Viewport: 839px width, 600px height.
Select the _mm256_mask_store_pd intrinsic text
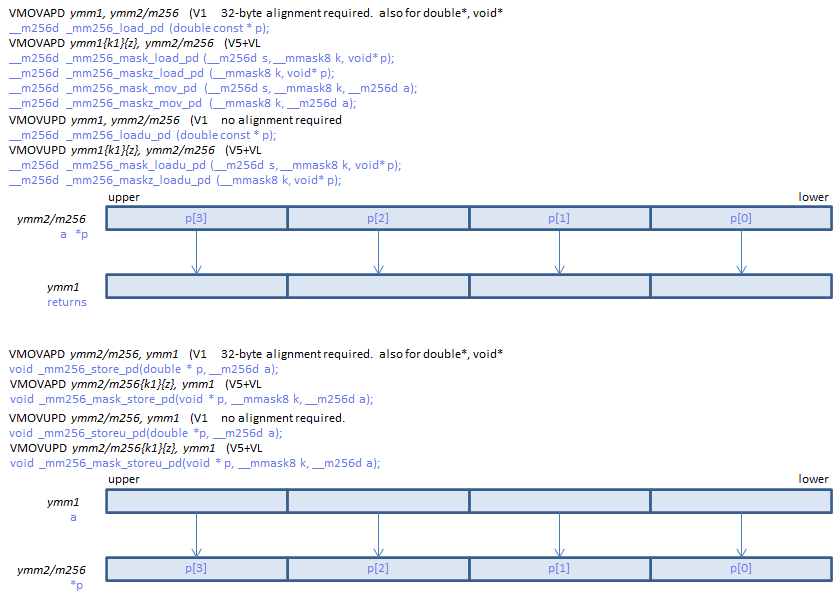[191, 399]
